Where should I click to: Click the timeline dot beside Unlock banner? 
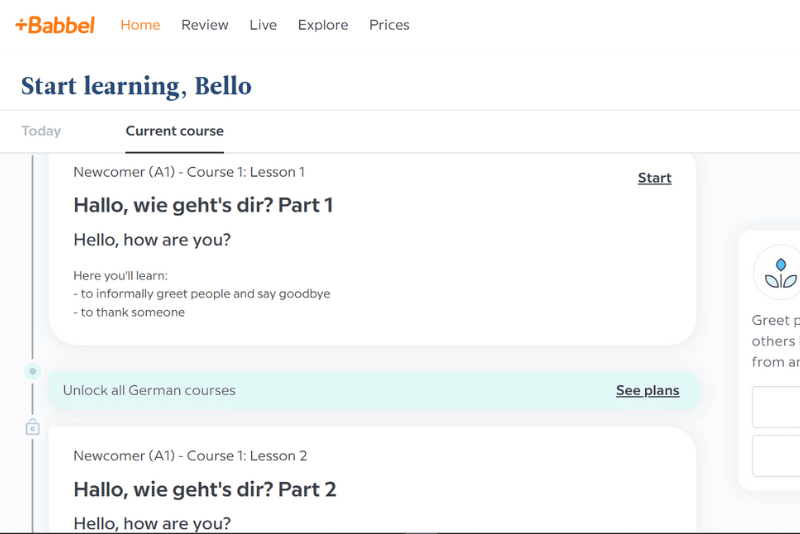coord(32,371)
